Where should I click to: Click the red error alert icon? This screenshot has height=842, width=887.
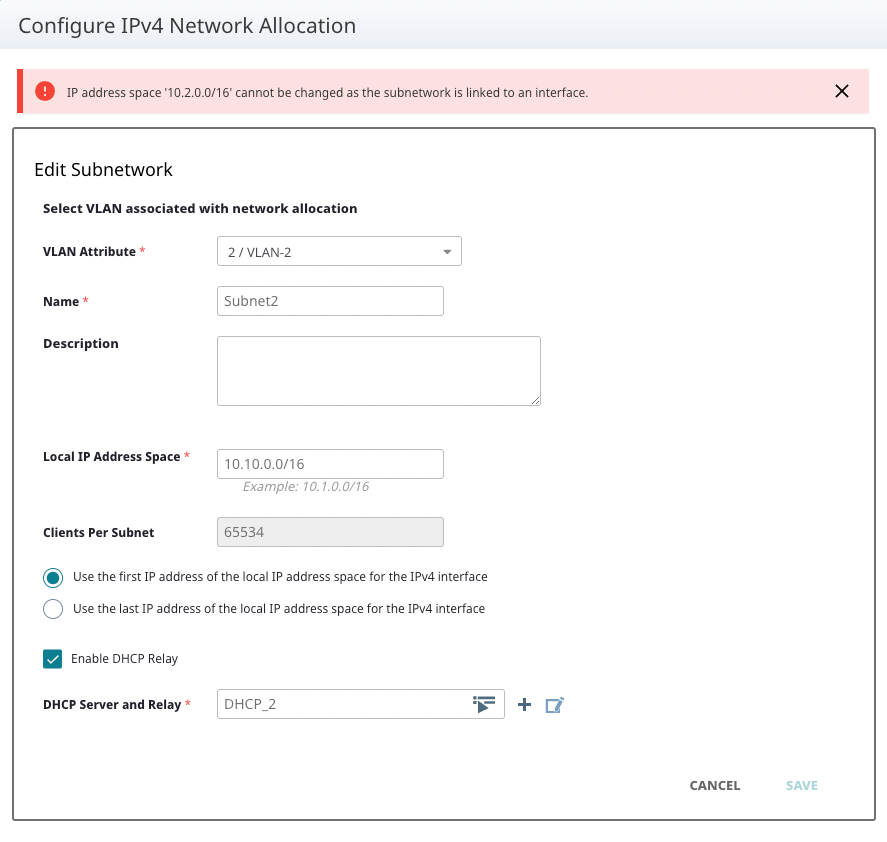click(45, 91)
